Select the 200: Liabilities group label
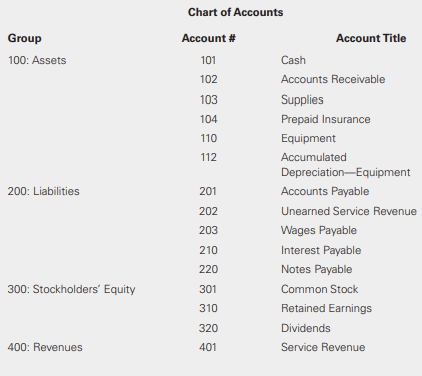Screen dimensions: 422x376 [x=44, y=191]
